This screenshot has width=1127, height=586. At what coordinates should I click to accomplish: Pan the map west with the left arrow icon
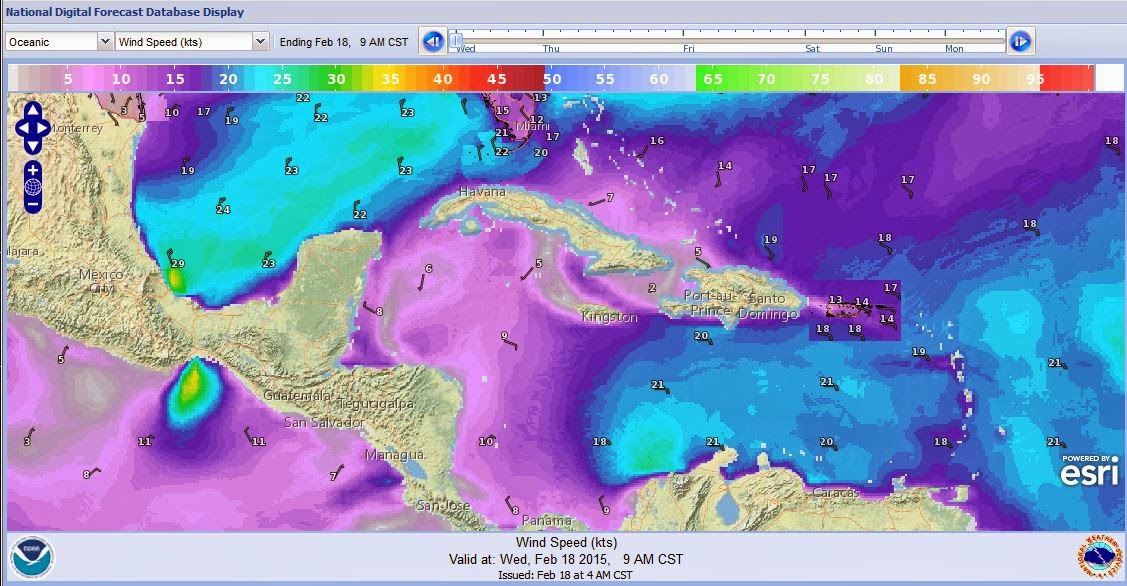pyautogui.click(x=23, y=127)
